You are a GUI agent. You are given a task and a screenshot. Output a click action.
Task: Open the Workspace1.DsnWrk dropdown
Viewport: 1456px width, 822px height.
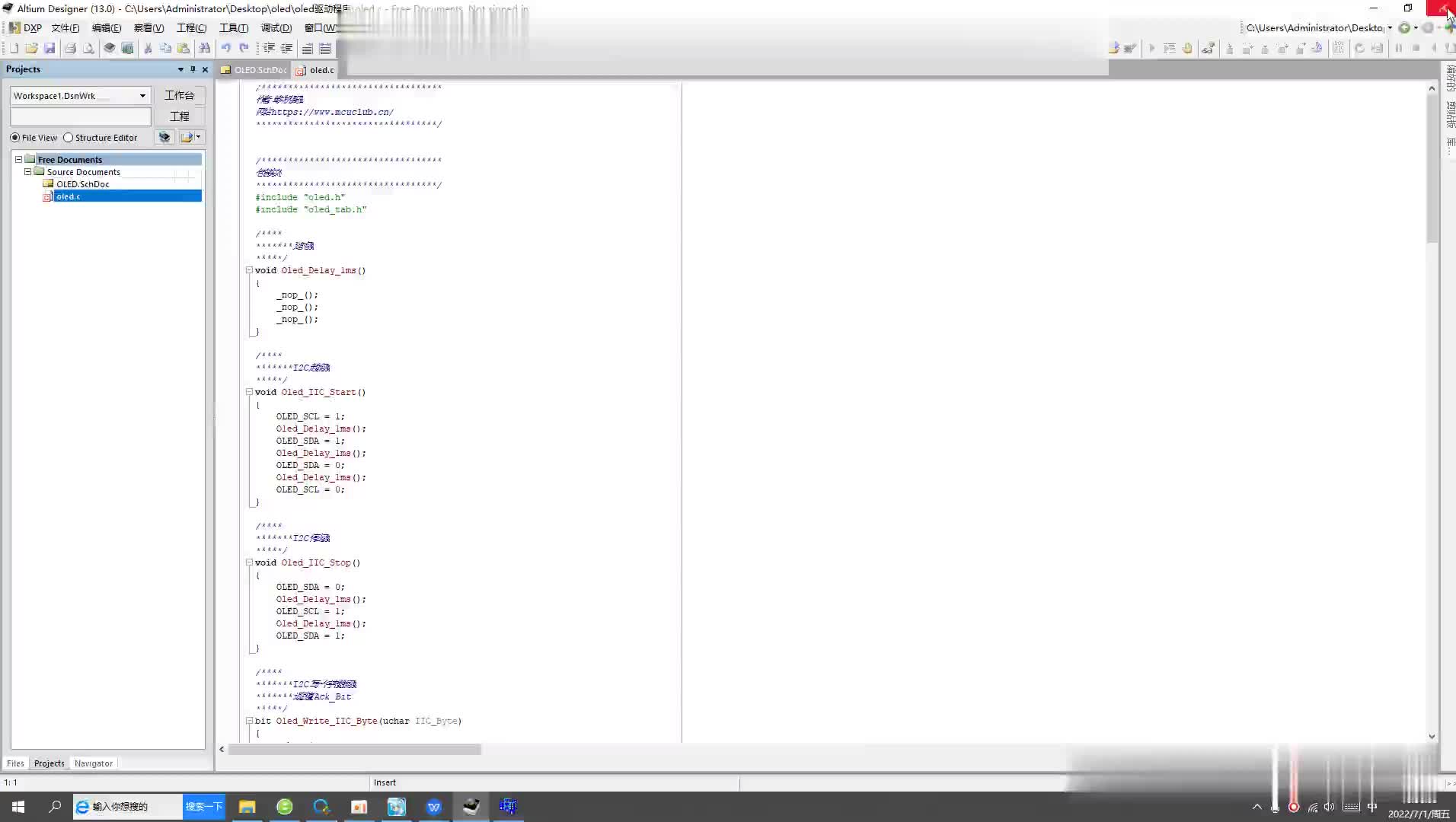(x=142, y=96)
